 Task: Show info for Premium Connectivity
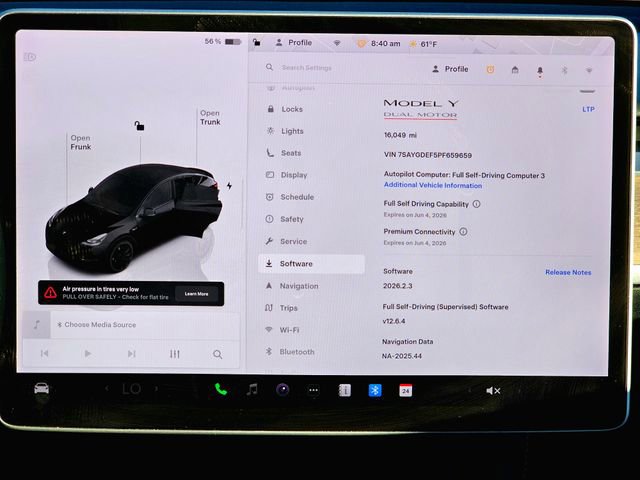point(463,231)
